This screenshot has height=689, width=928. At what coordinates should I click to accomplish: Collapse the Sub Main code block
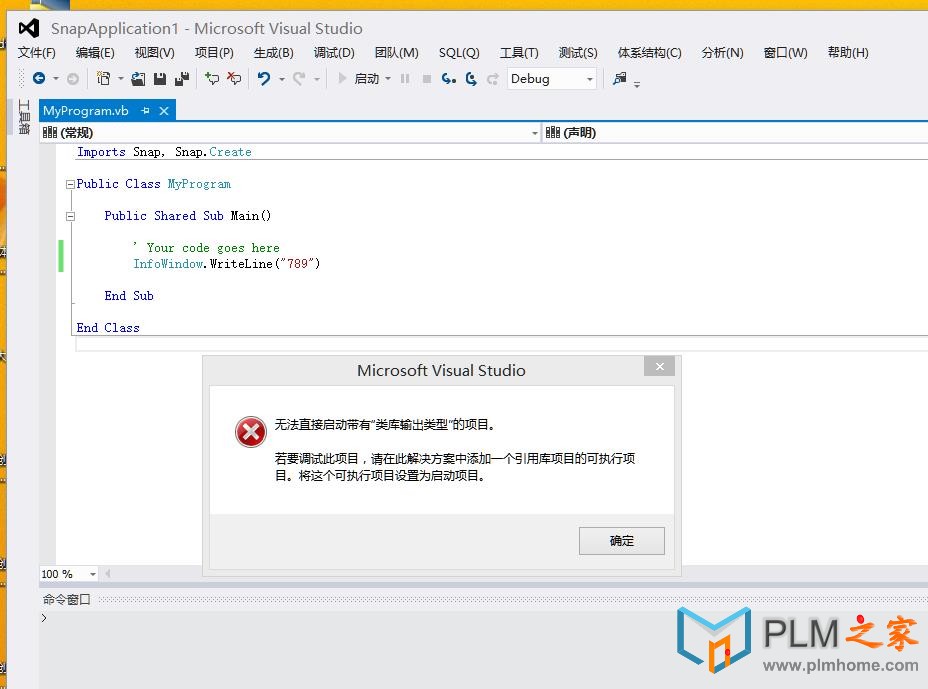[70, 216]
